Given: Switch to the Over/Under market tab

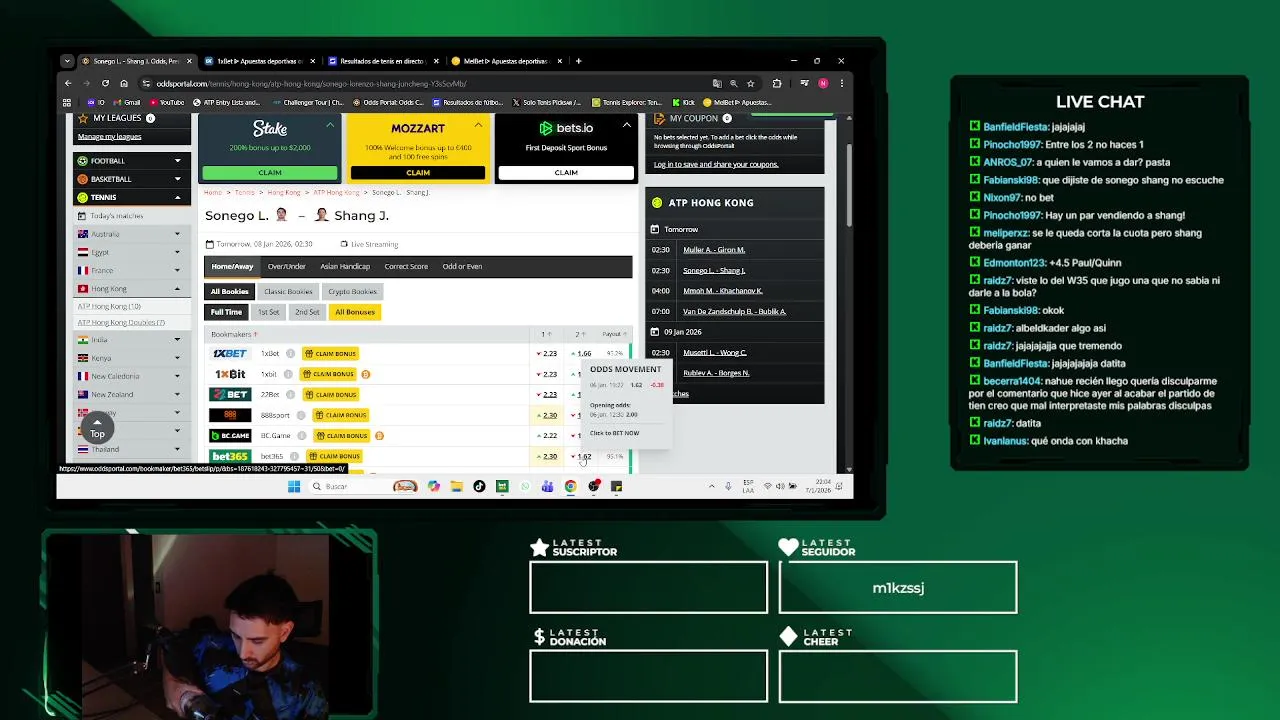Looking at the screenshot, I should click(x=287, y=266).
